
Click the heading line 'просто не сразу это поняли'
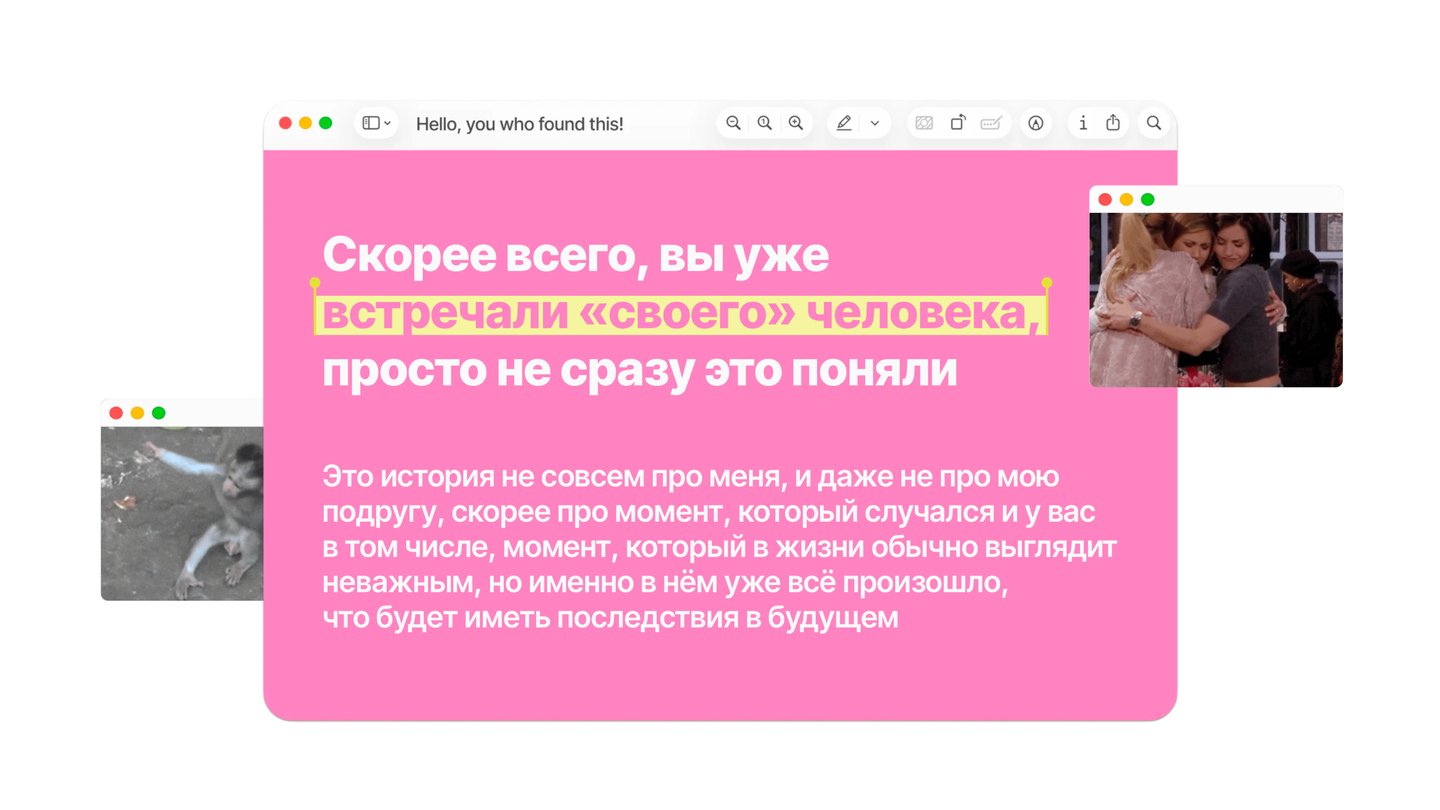click(640, 371)
